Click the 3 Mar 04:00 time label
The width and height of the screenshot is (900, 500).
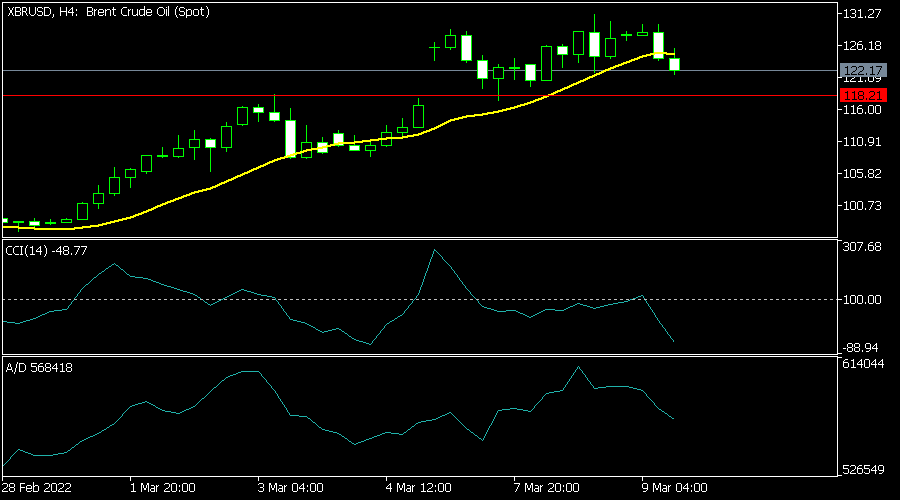pyautogui.click(x=290, y=488)
